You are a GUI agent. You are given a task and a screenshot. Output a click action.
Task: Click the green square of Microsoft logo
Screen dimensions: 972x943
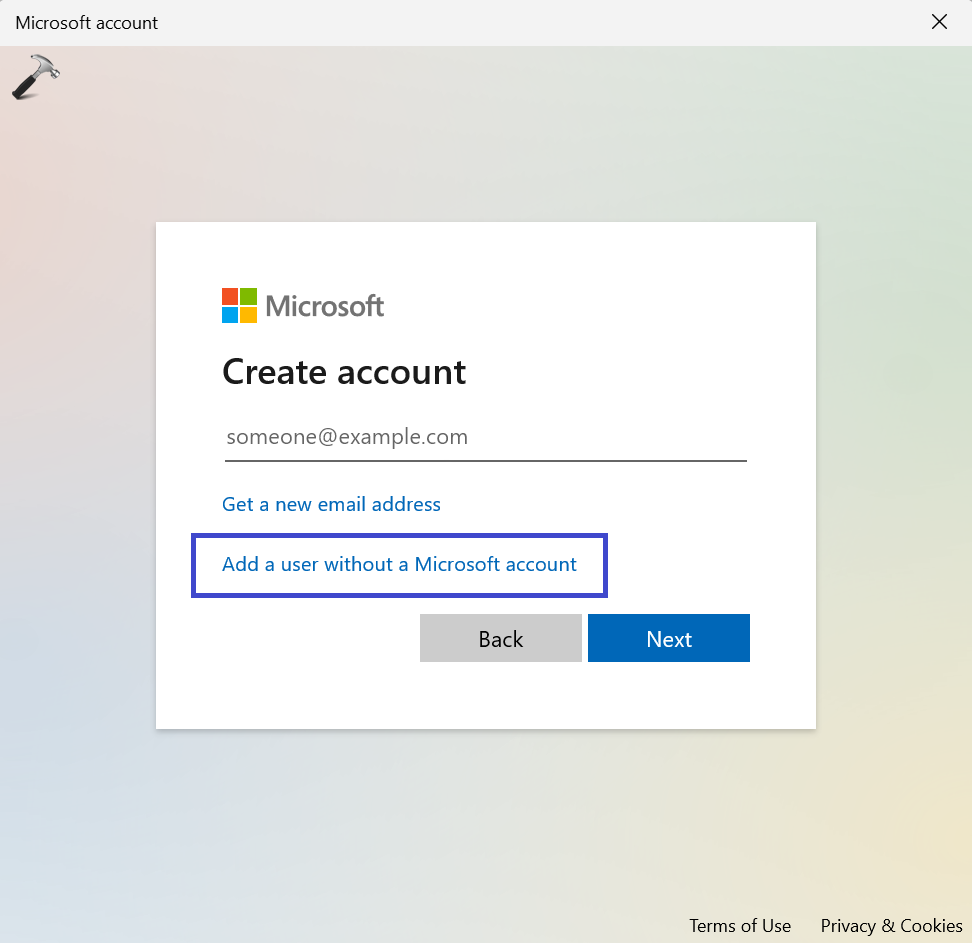[249, 296]
